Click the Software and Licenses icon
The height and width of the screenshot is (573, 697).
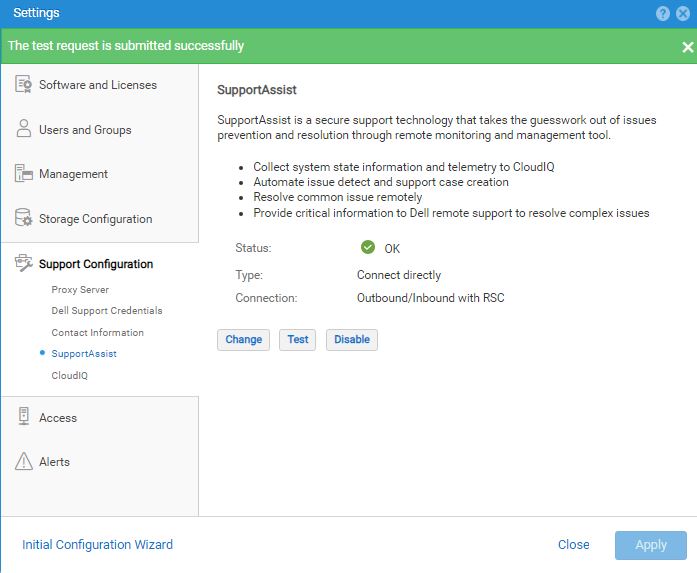(x=24, y=85)
